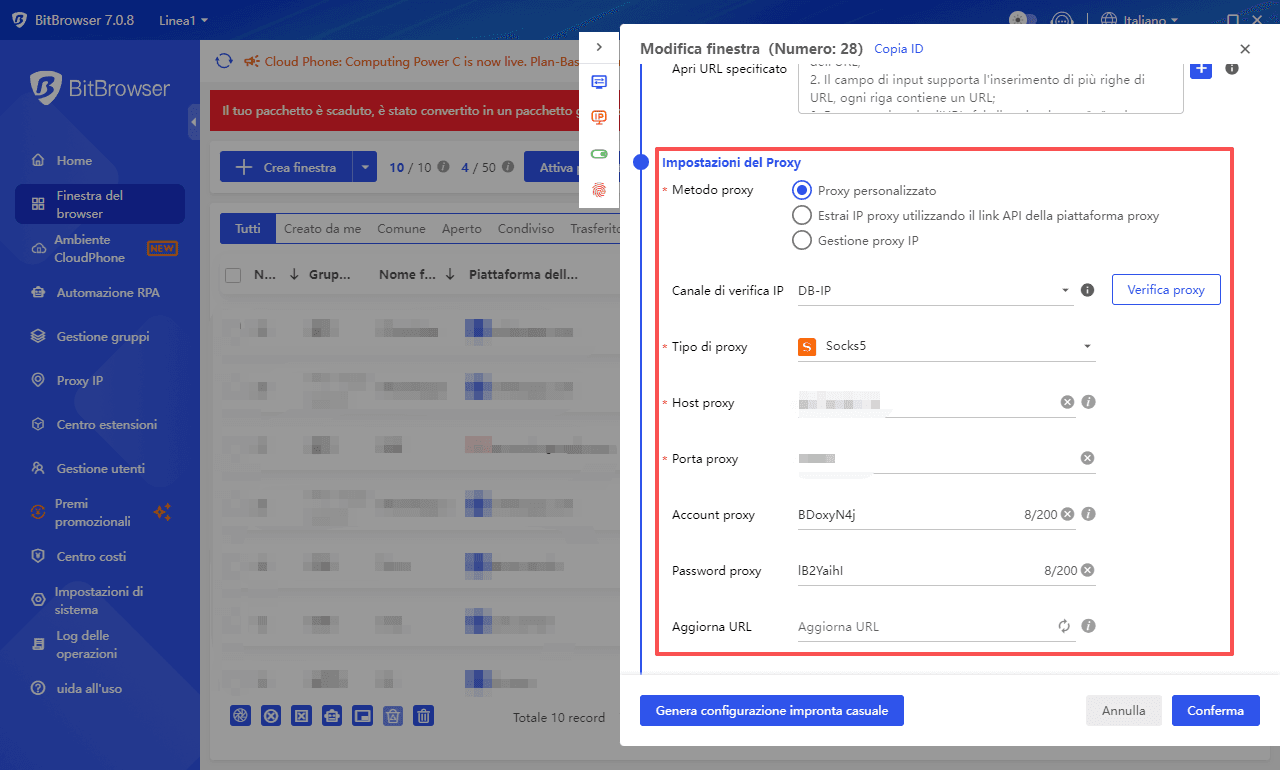Expand the Crea finestra dropdown arrow
The height and width of the screenshot is (770, 1280).
tap(365, 166)
